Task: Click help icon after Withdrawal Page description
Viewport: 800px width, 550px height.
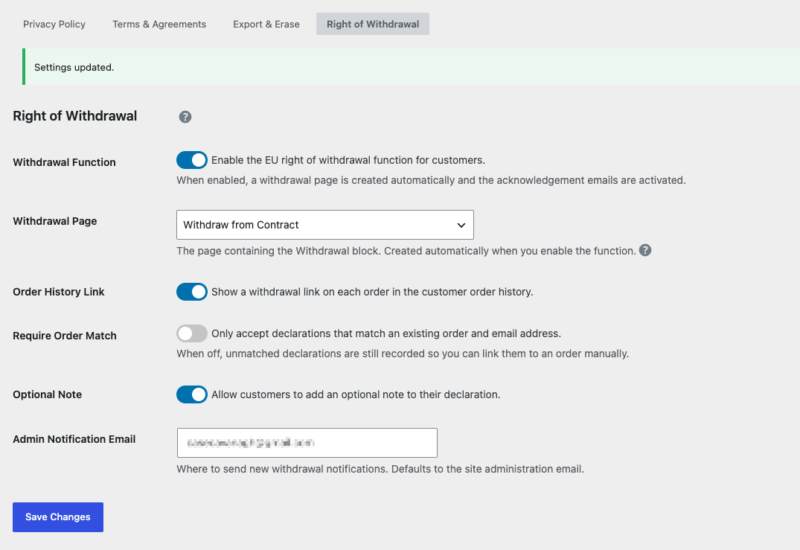Action: click(x=645, y=251)
